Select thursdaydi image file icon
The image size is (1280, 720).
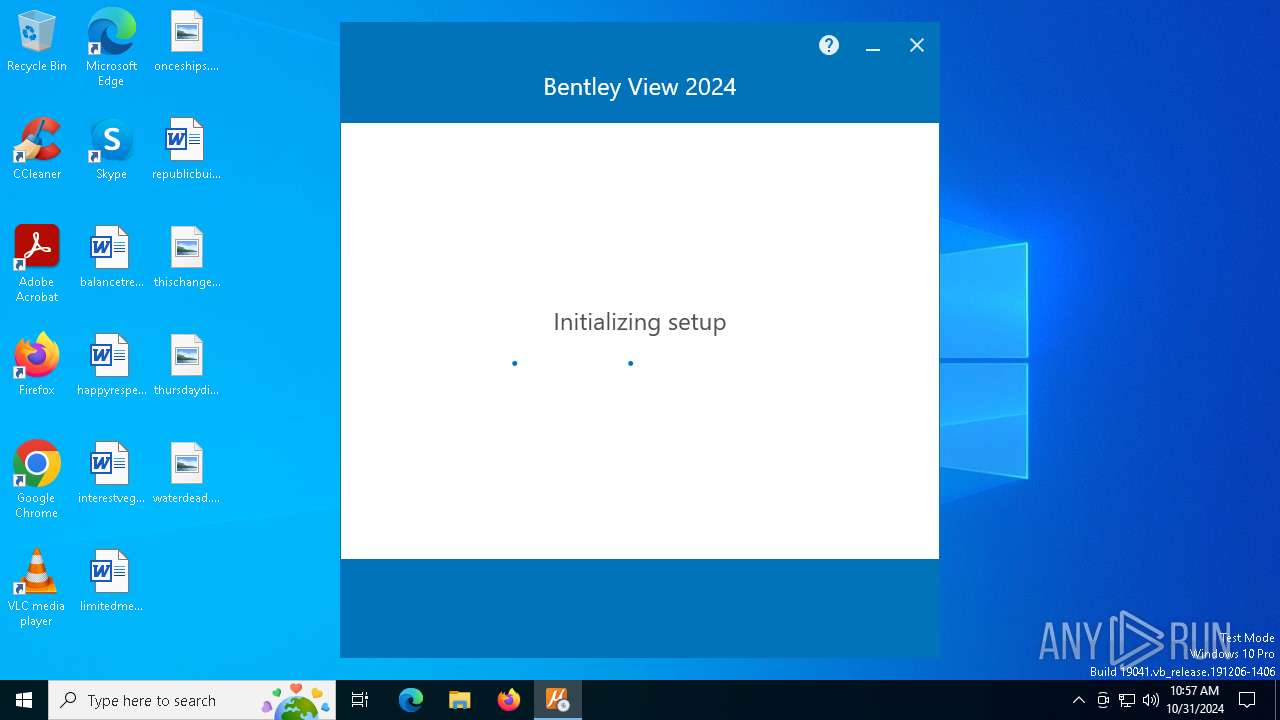186,366
